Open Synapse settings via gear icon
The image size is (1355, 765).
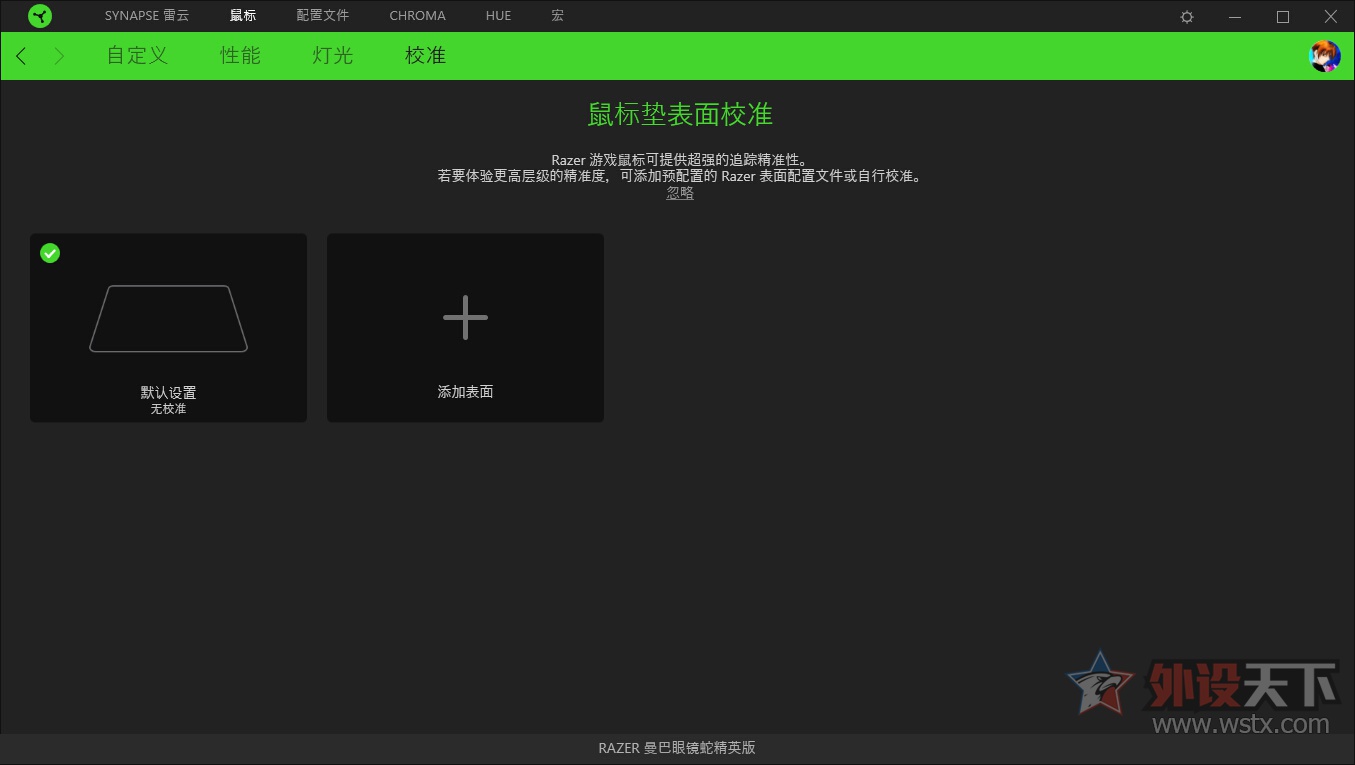(x=1186, y=16)
